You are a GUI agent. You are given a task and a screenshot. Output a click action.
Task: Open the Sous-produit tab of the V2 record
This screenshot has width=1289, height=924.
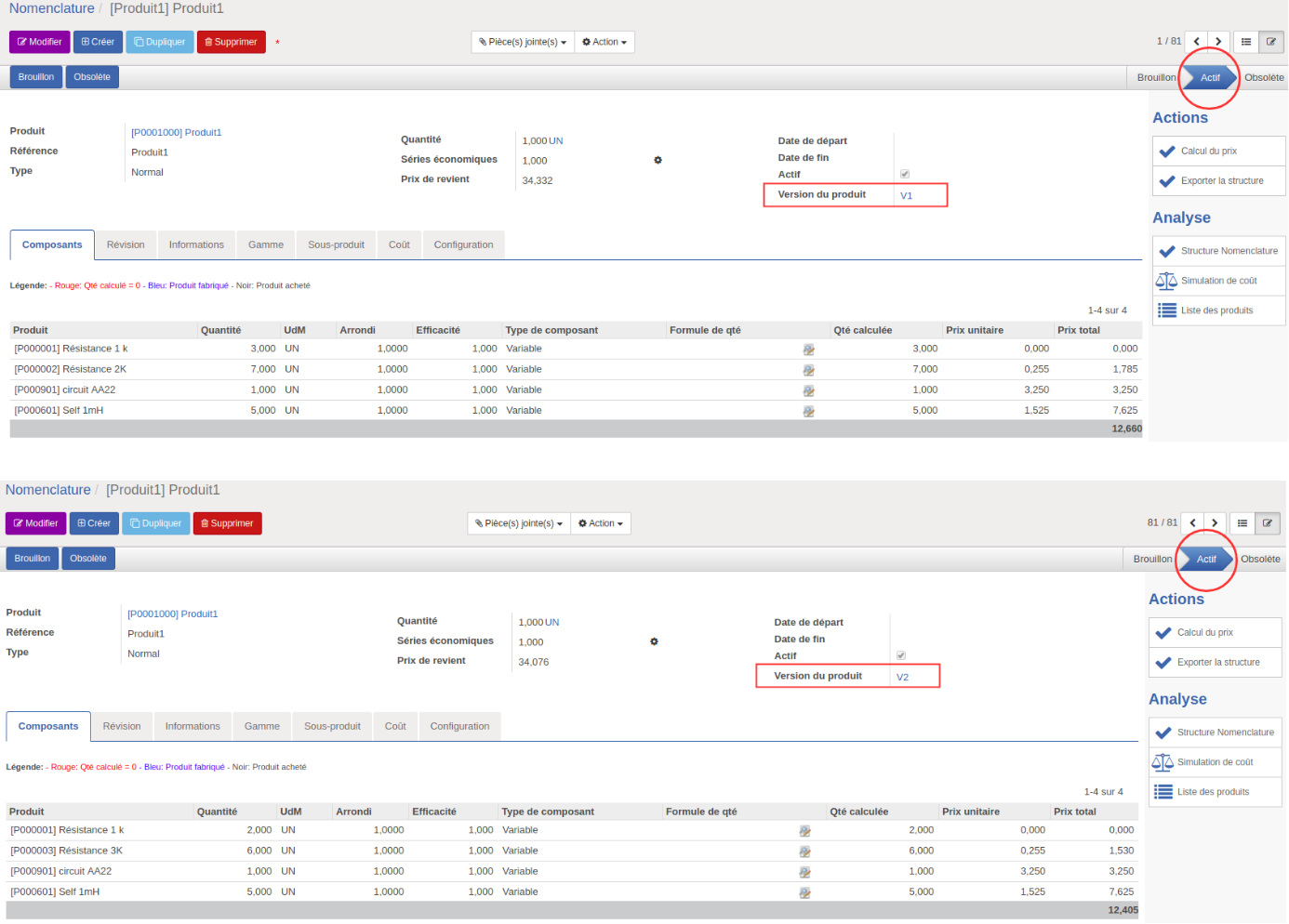[332, 726]
